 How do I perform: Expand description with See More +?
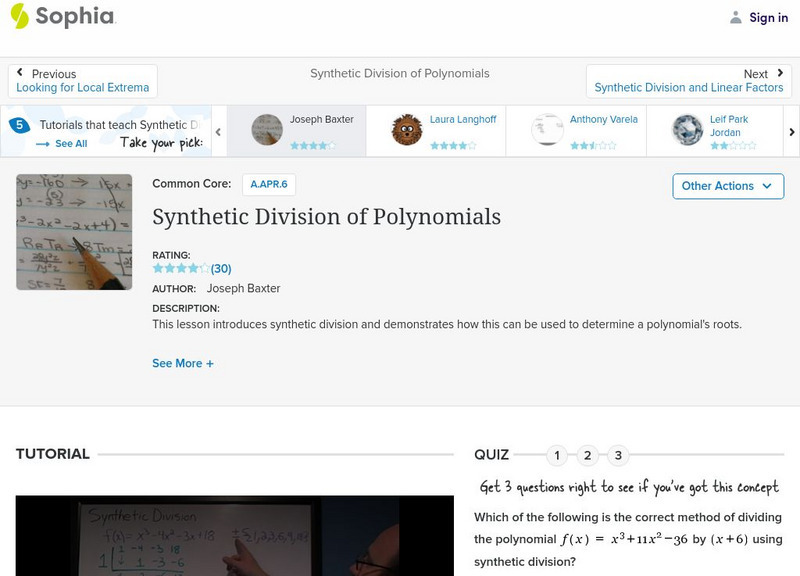[x=183, y=364]
